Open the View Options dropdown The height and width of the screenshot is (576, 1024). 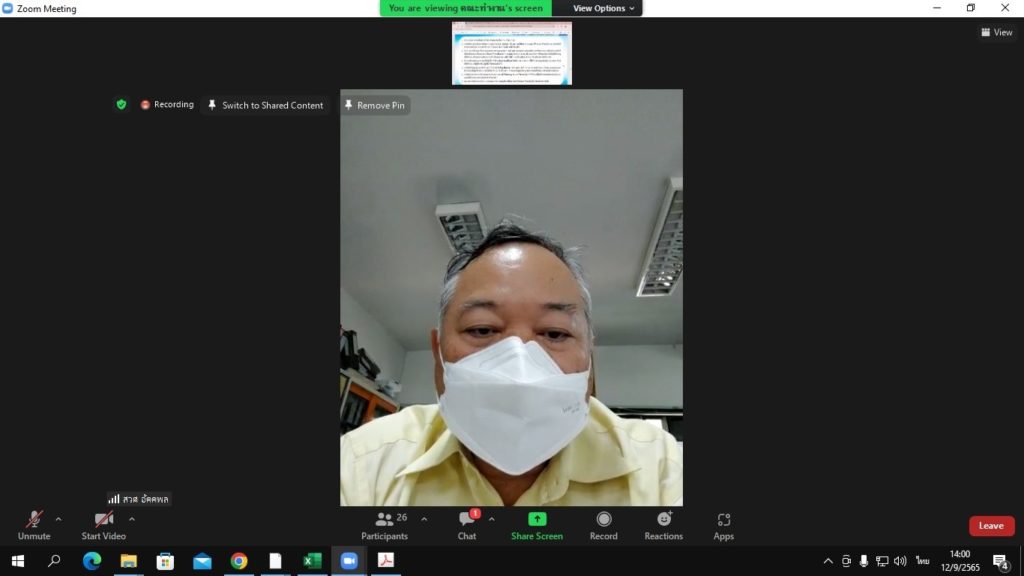[603, 8]
